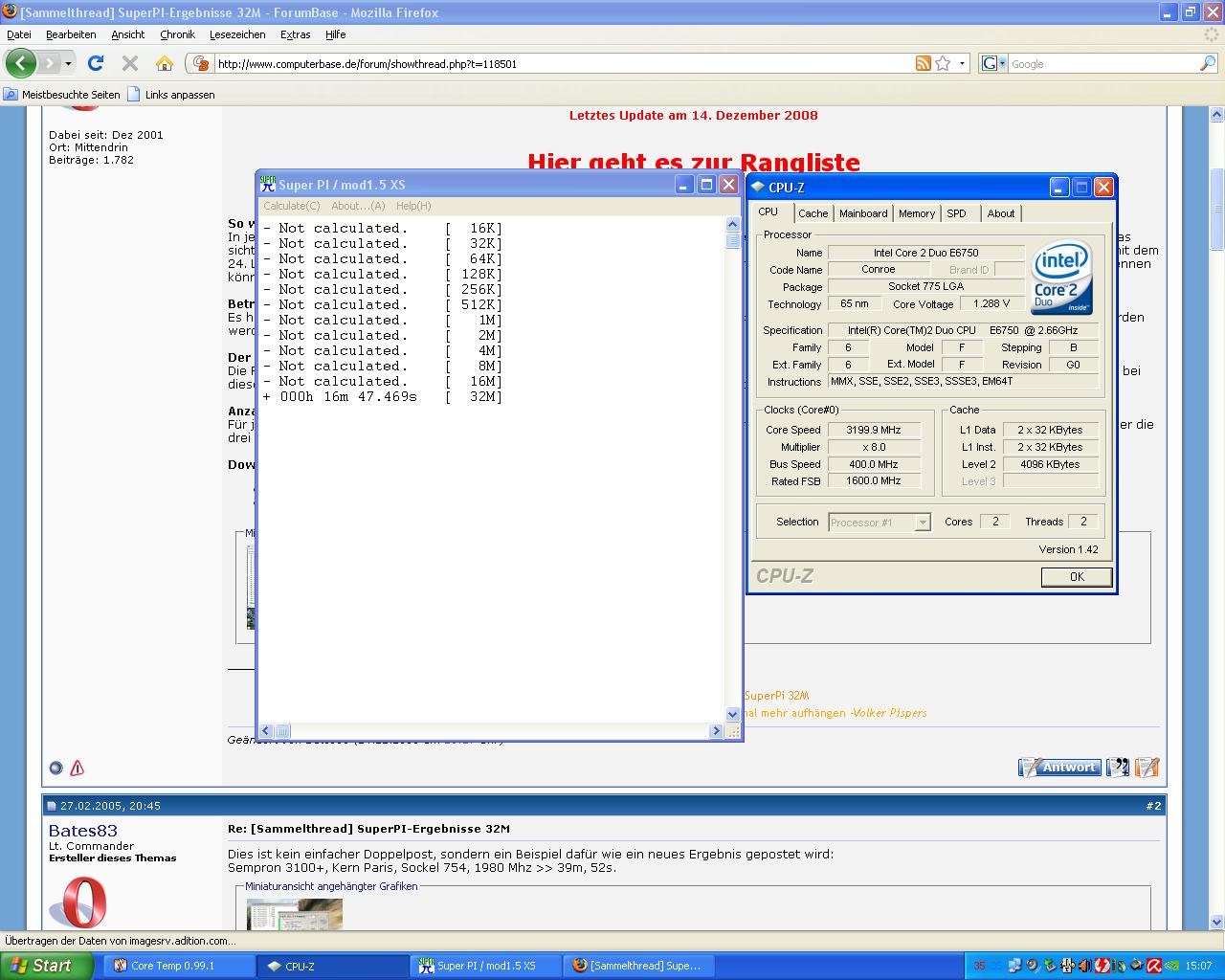Click the Opera logo avatar of Bates83
1225x980 pixels.
point(78,902)
